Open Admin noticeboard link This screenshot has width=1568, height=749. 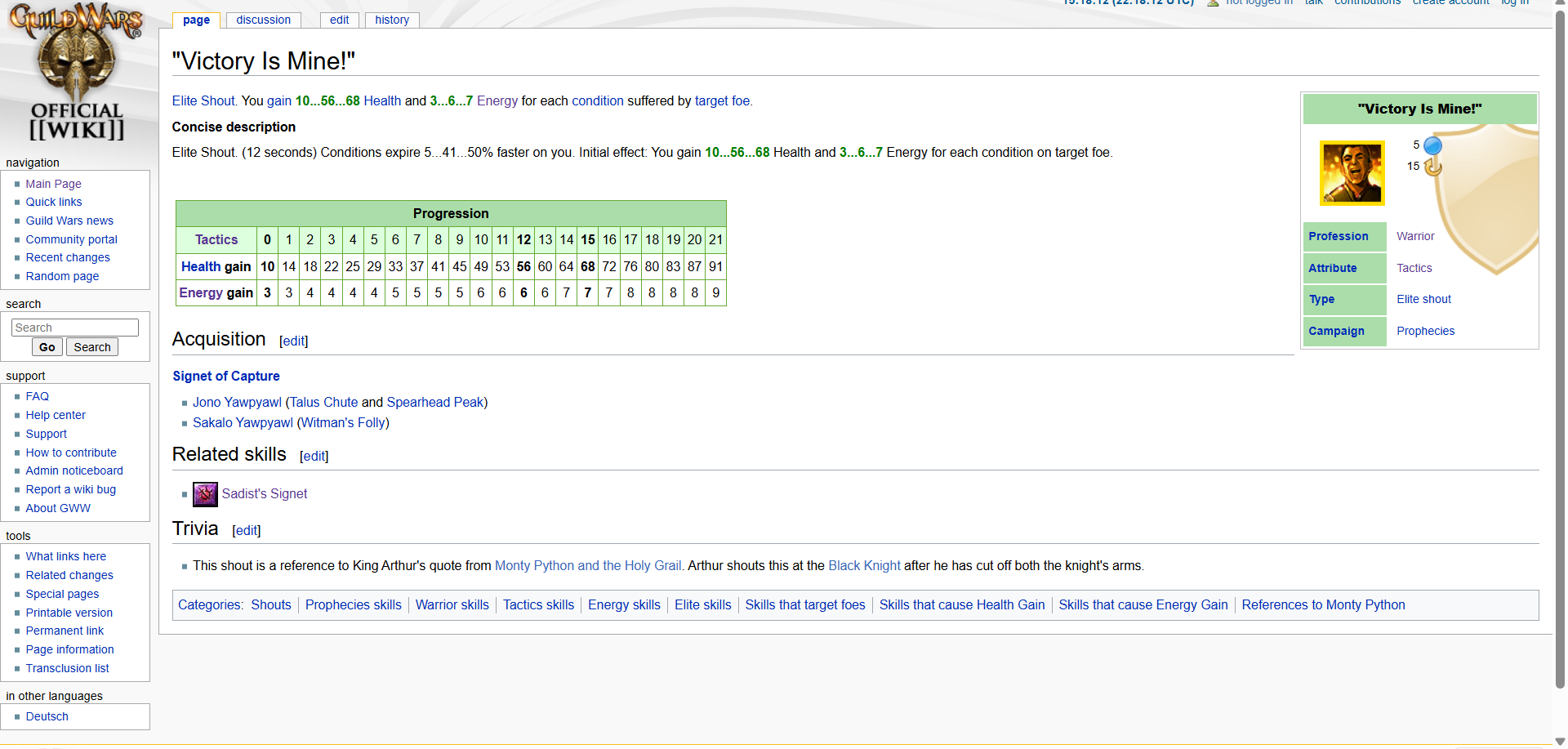(x=74, y=470)
